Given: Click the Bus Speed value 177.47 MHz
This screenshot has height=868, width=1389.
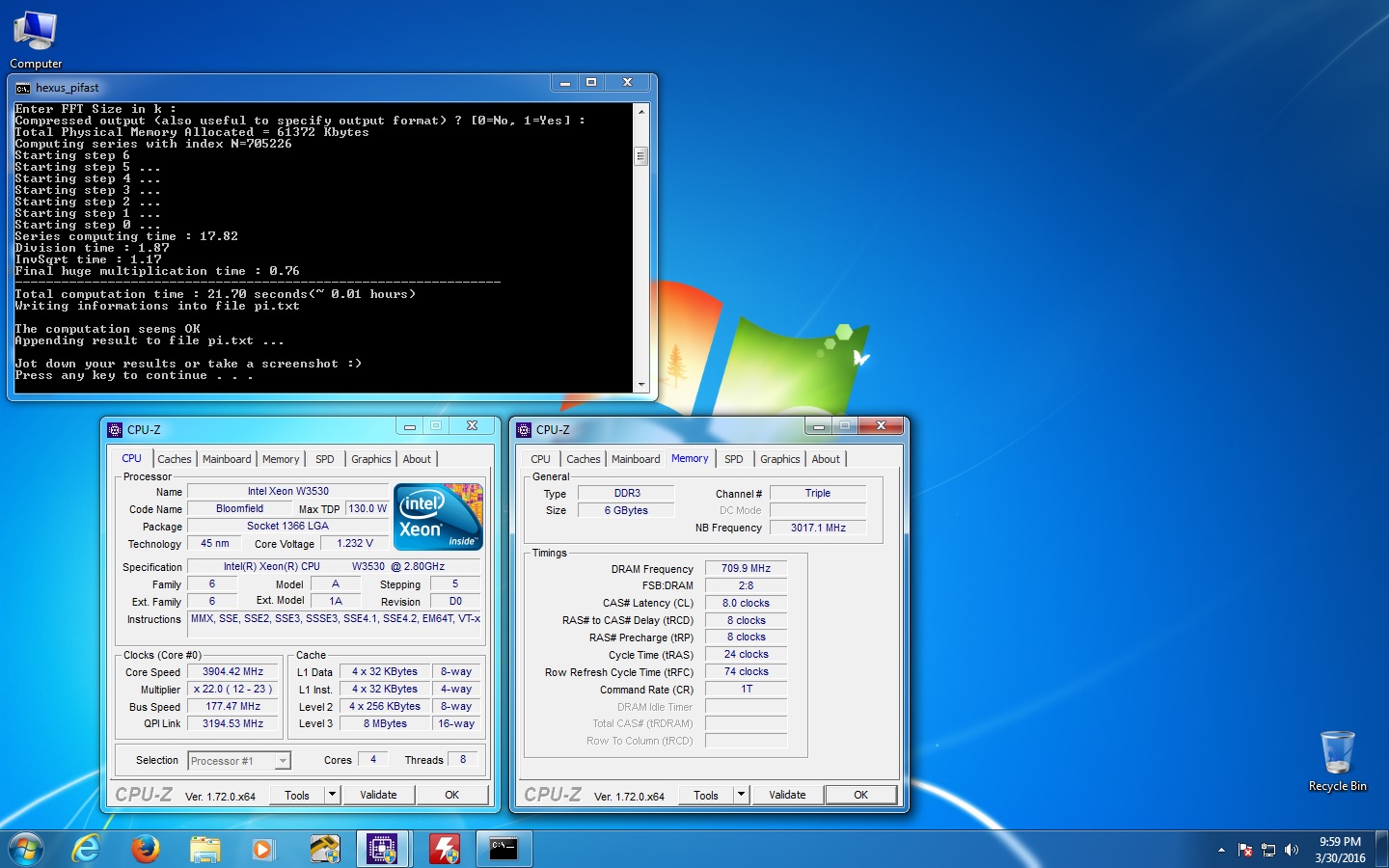Looking at the screenshot, I should (232, 706).
